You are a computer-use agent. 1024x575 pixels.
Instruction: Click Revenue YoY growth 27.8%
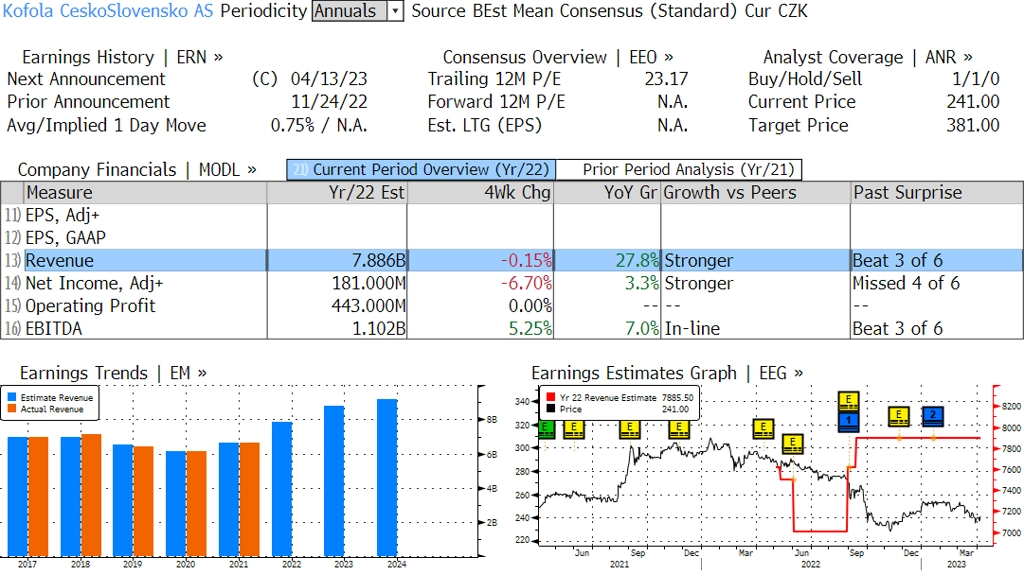[x=637, y=261]
